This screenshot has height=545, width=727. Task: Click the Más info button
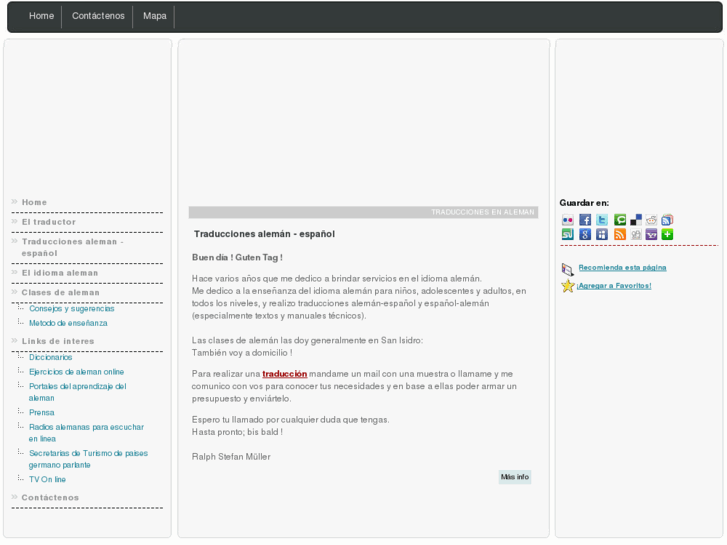pos(515,477)
